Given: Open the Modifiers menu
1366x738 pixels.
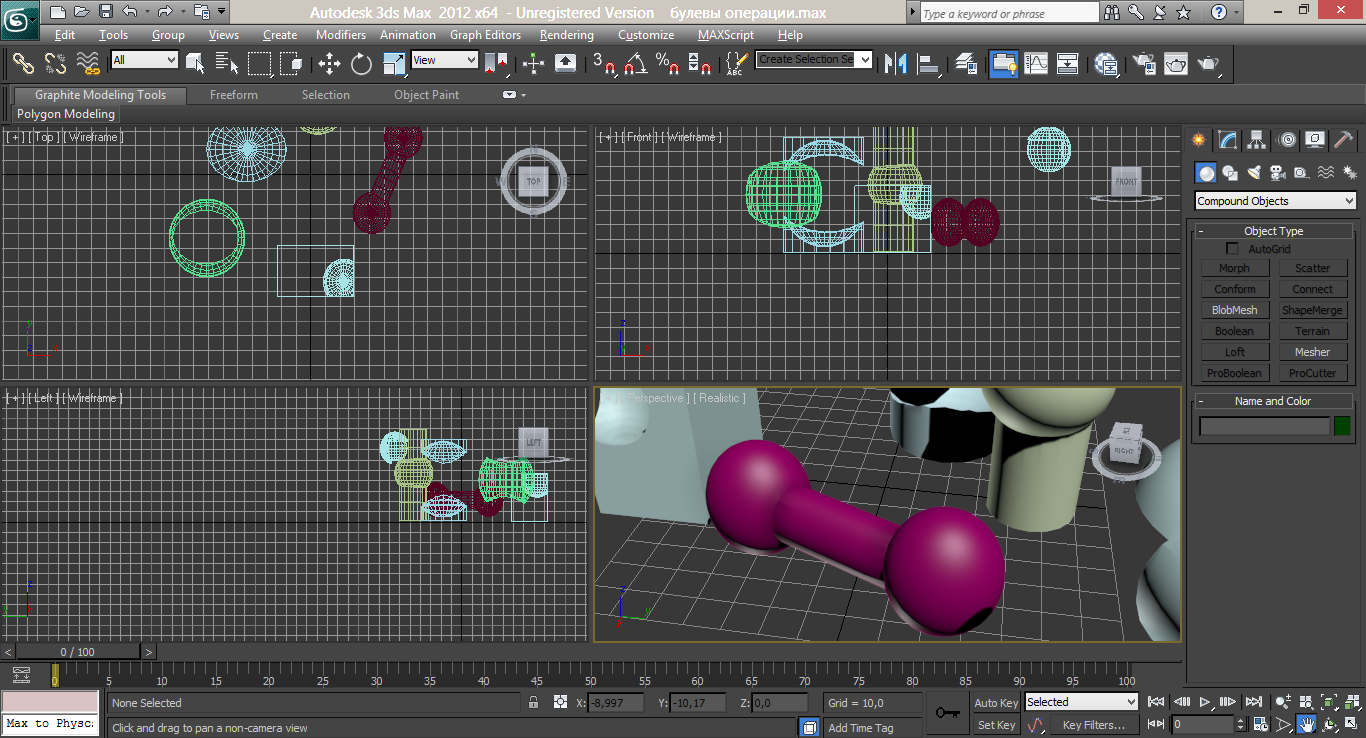Looking at the screenshot, I should [341, 35].
